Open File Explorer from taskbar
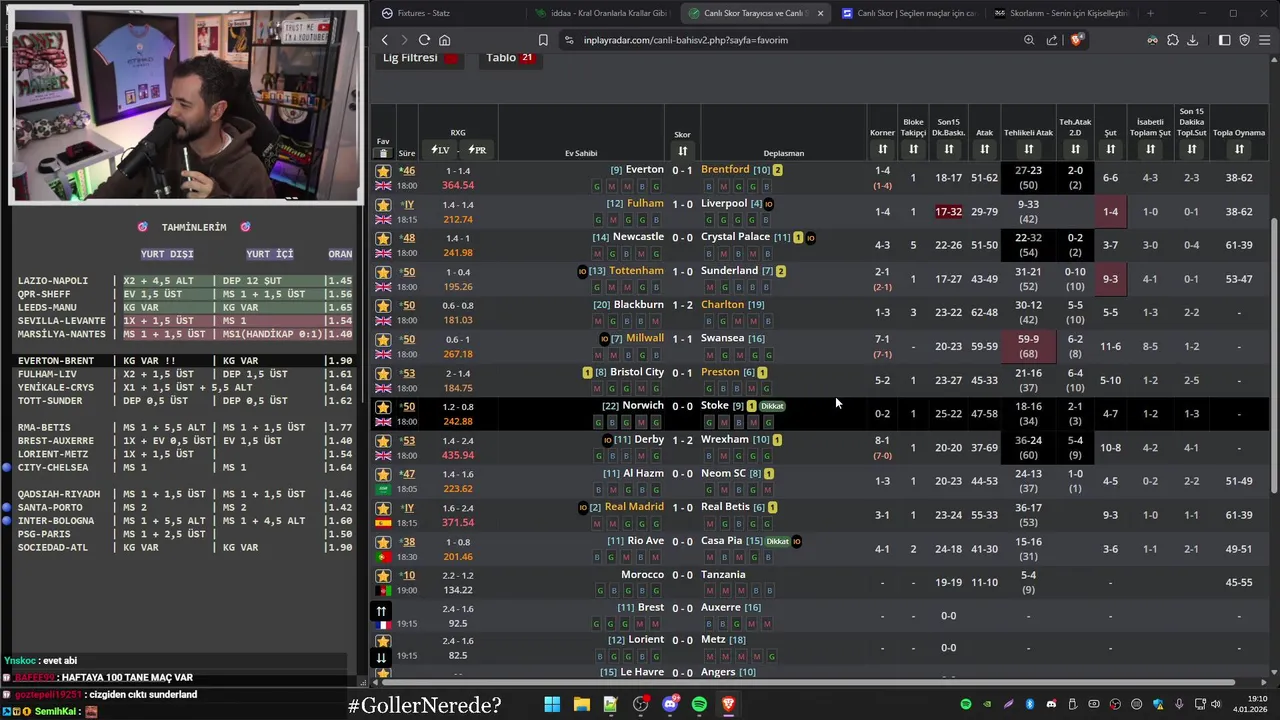 pos(581,704)
